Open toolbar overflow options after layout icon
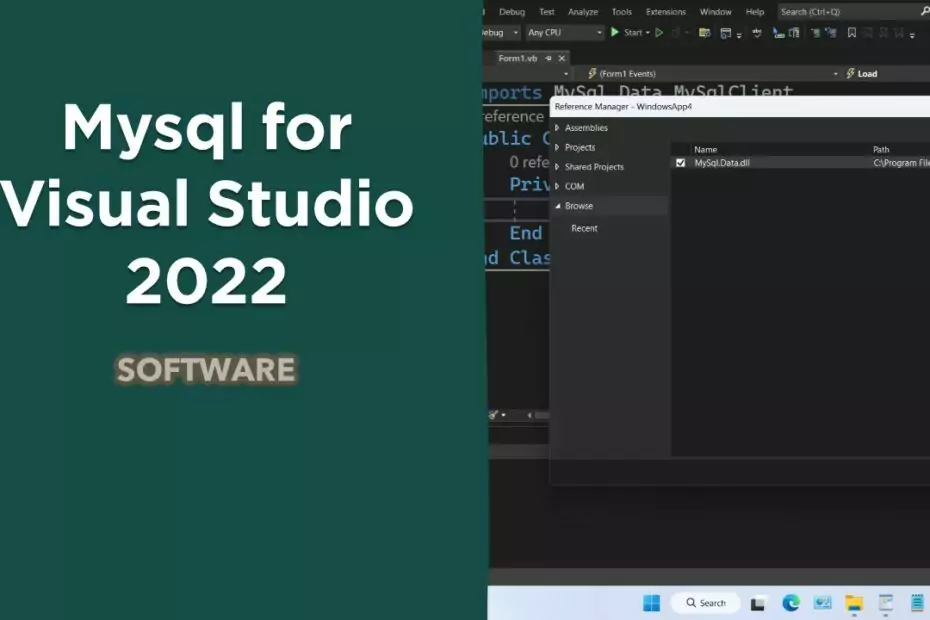Image resolution: width=930 pixels, height=620 pixels. (x=739, y=35)
